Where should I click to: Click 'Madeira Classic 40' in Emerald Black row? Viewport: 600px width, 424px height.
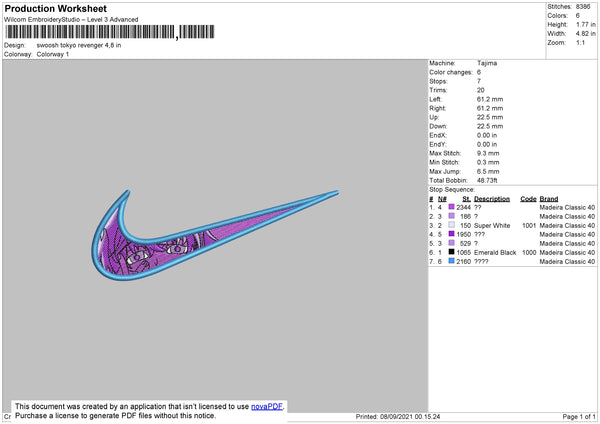[567, 253]
